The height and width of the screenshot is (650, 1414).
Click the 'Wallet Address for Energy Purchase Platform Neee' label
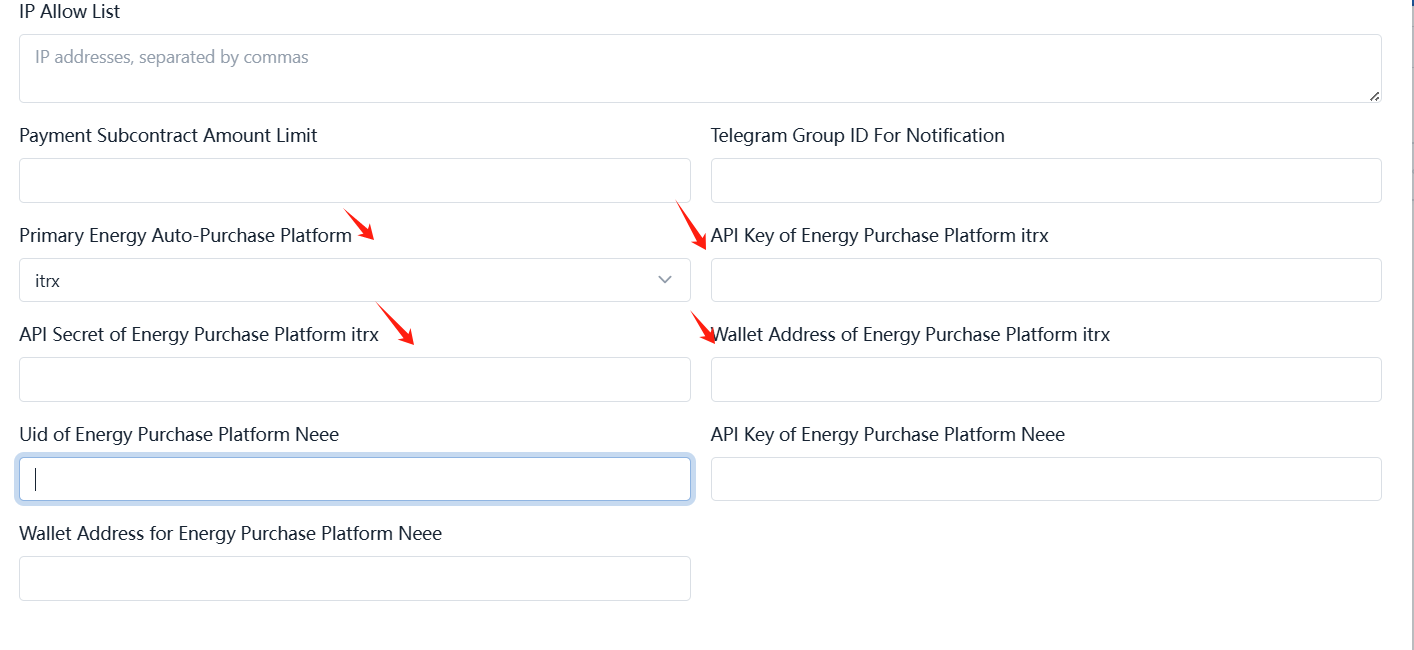tap(231, 533)
